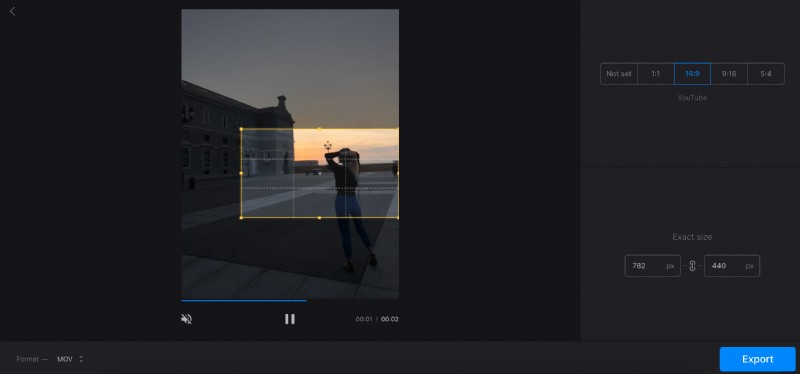The image size is (800, 374).
Task: Click the 00:01 current time text
Action: coord(364,319)
